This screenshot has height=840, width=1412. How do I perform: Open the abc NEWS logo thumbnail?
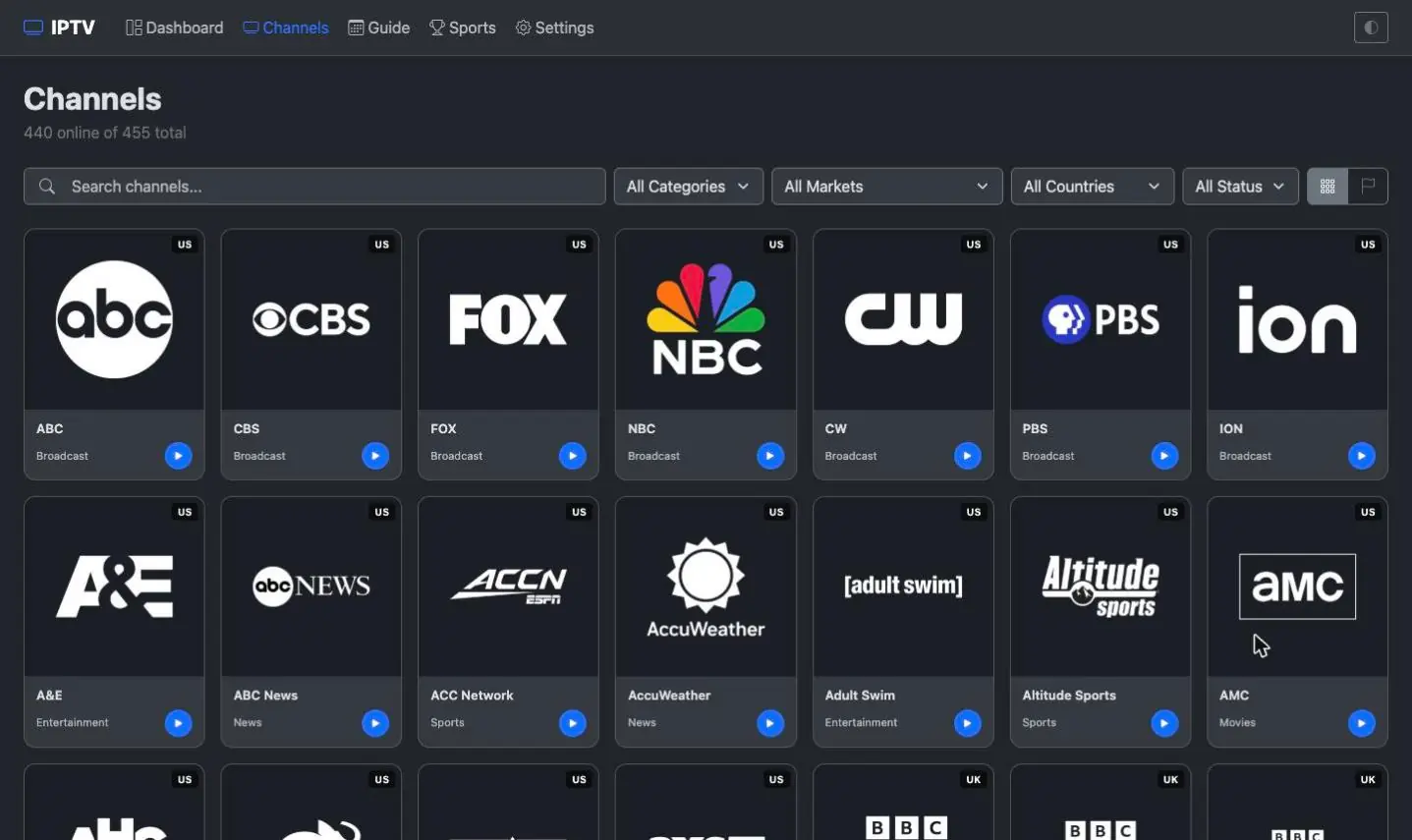pos(311,587)
